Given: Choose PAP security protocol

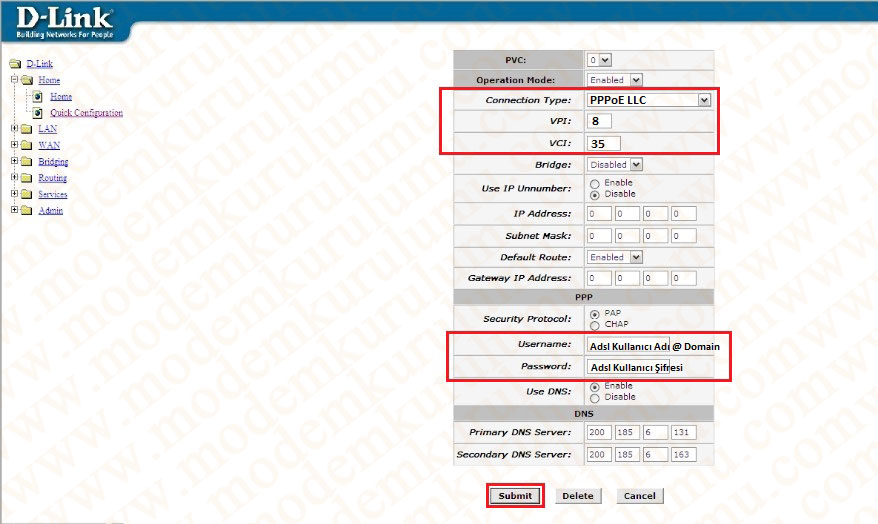Looking at the screenshot, I should coord(595,315).
